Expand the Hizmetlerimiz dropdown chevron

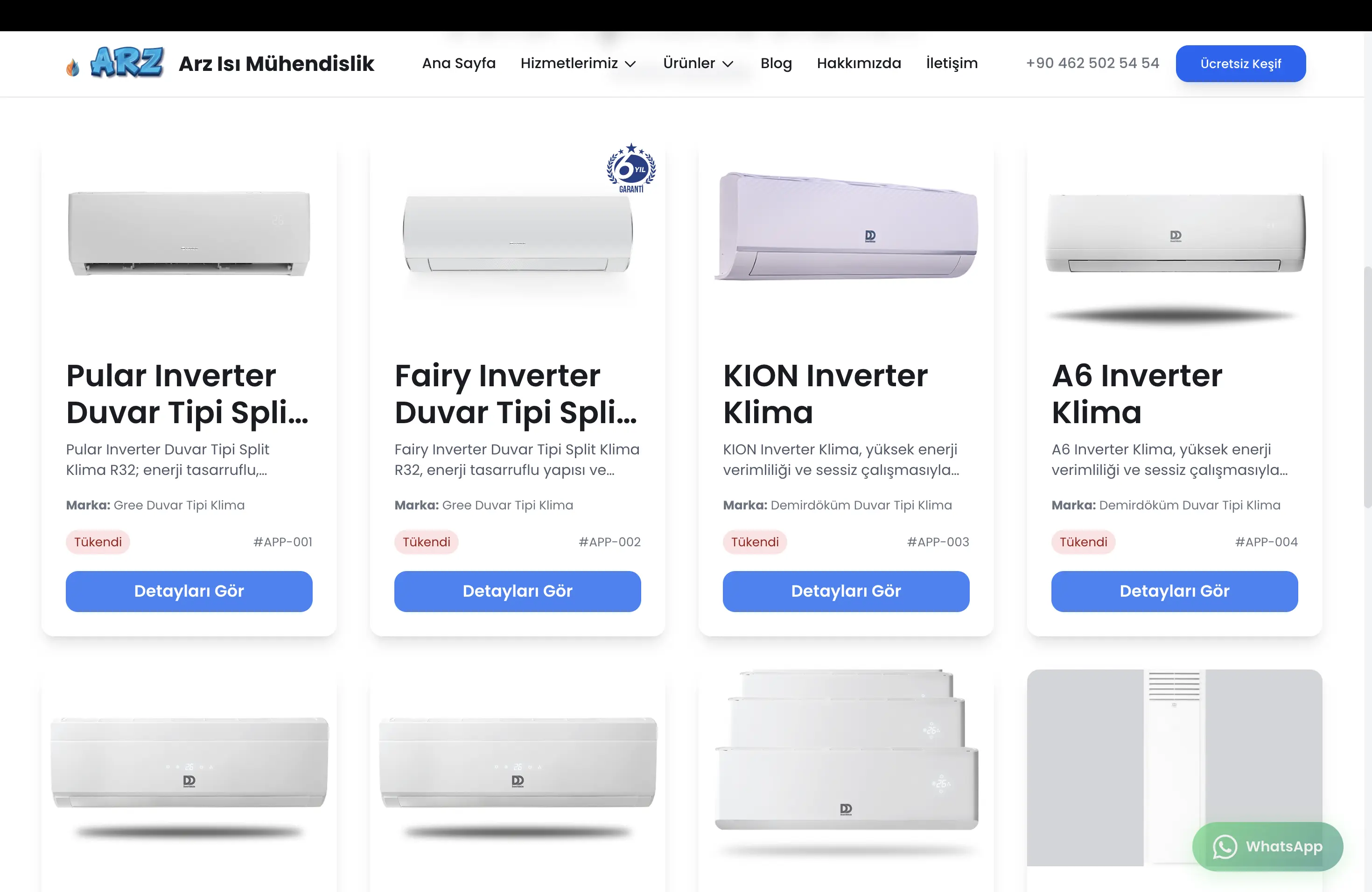pos(630,64)
